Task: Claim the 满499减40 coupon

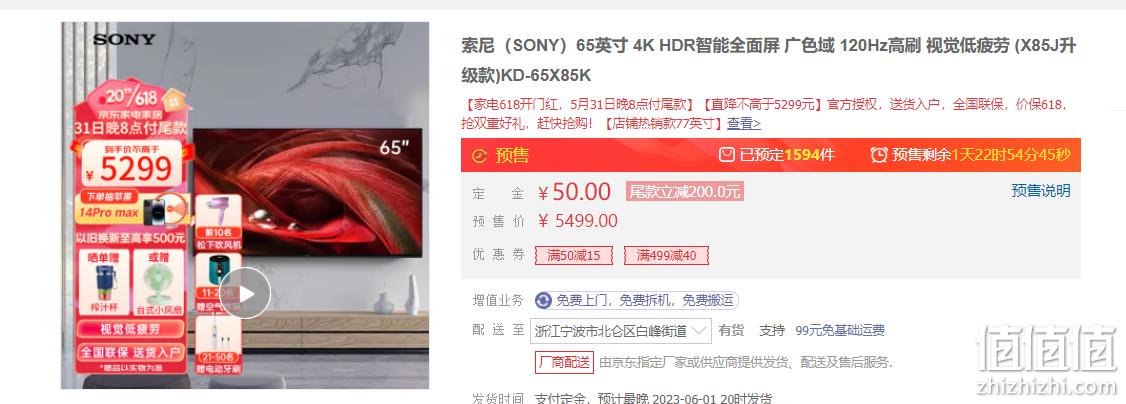Action: coord(666,255)
